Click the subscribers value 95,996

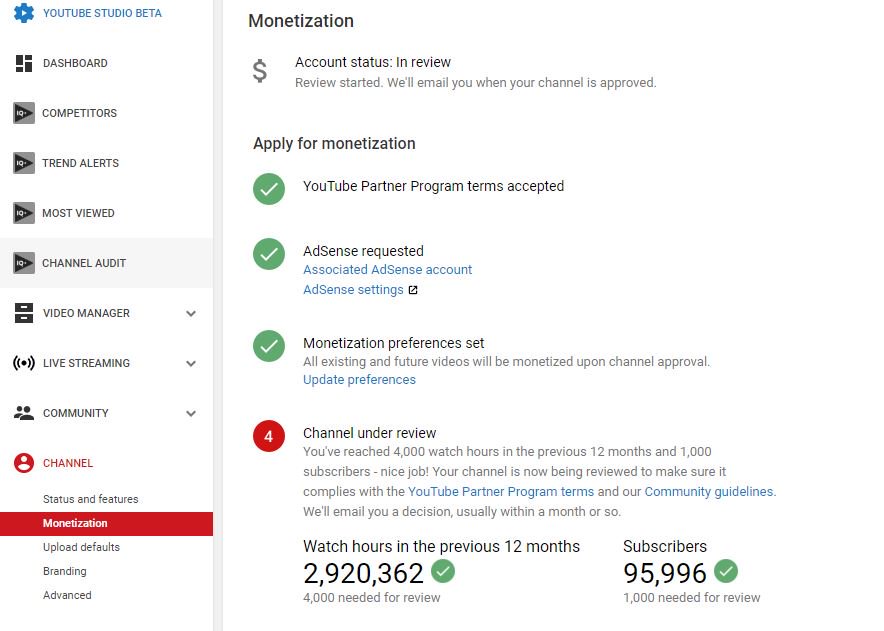pyautogui.click(x=665, y=573)
